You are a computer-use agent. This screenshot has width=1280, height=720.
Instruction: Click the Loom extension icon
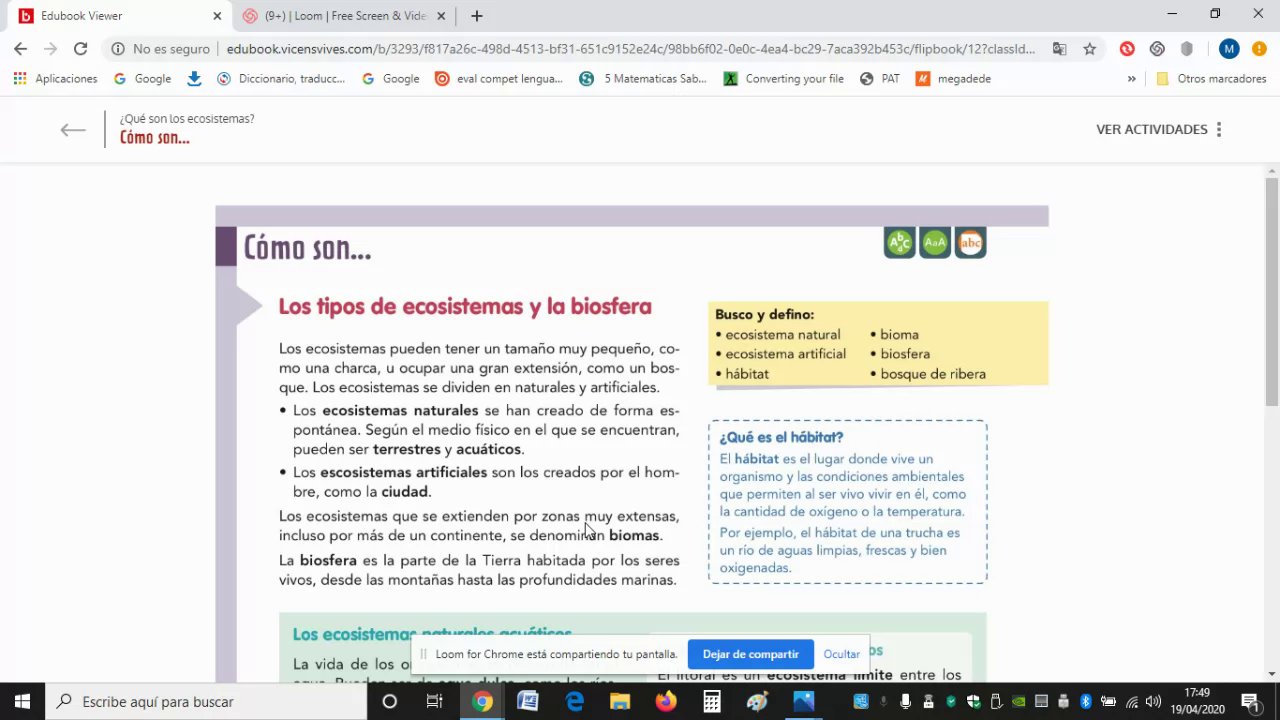[x=1157, y=48]
